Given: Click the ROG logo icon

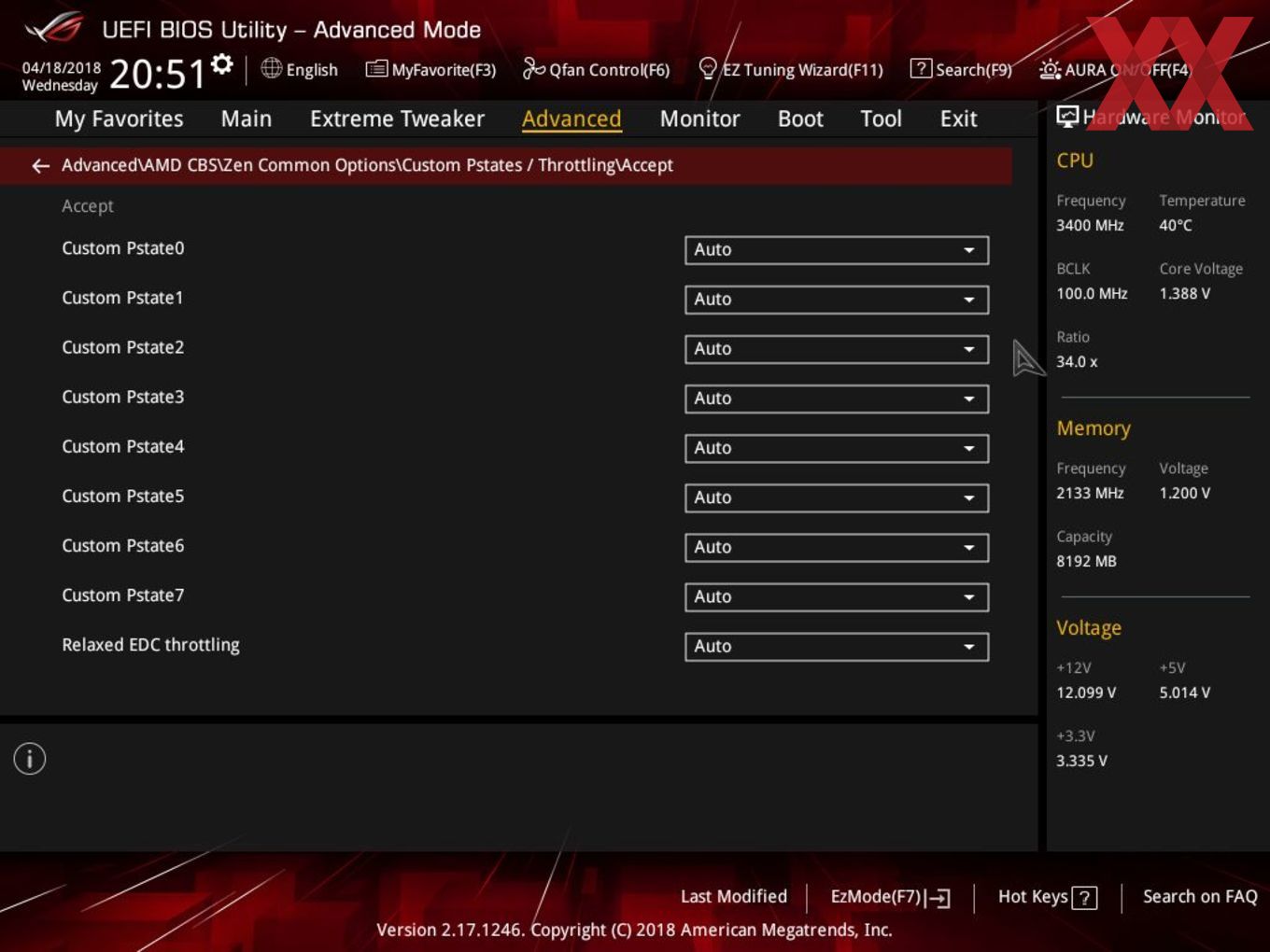Looking at the screenshot, I should coord(54,28).
